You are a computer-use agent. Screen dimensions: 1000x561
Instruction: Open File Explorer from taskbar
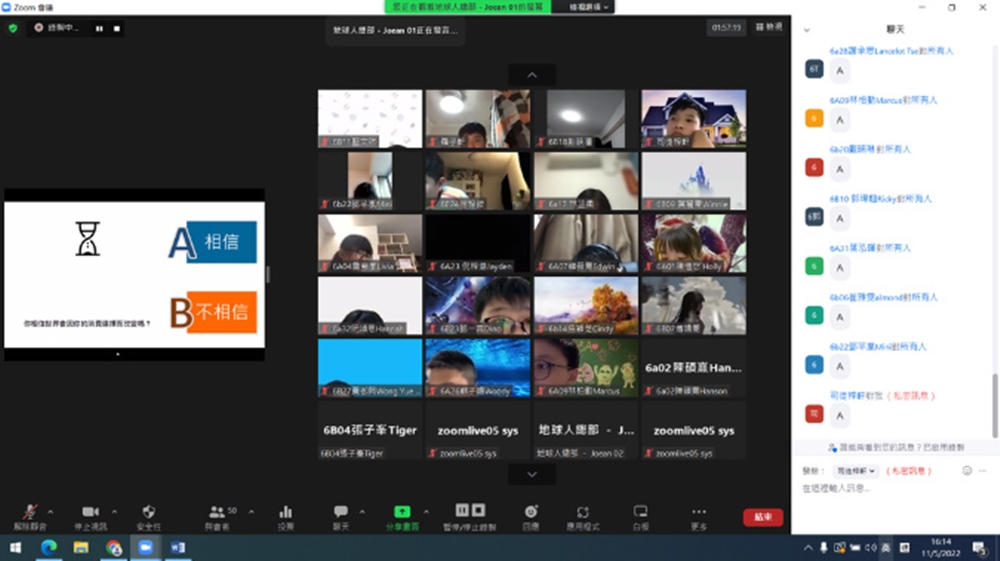[81, 548]
